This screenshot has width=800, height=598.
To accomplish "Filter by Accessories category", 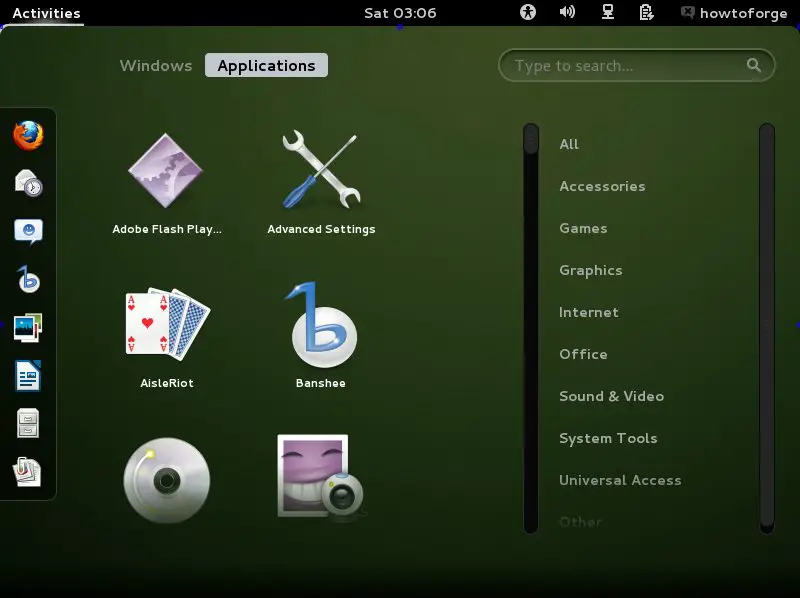I will pyautogui.click(x=602, y=186).
